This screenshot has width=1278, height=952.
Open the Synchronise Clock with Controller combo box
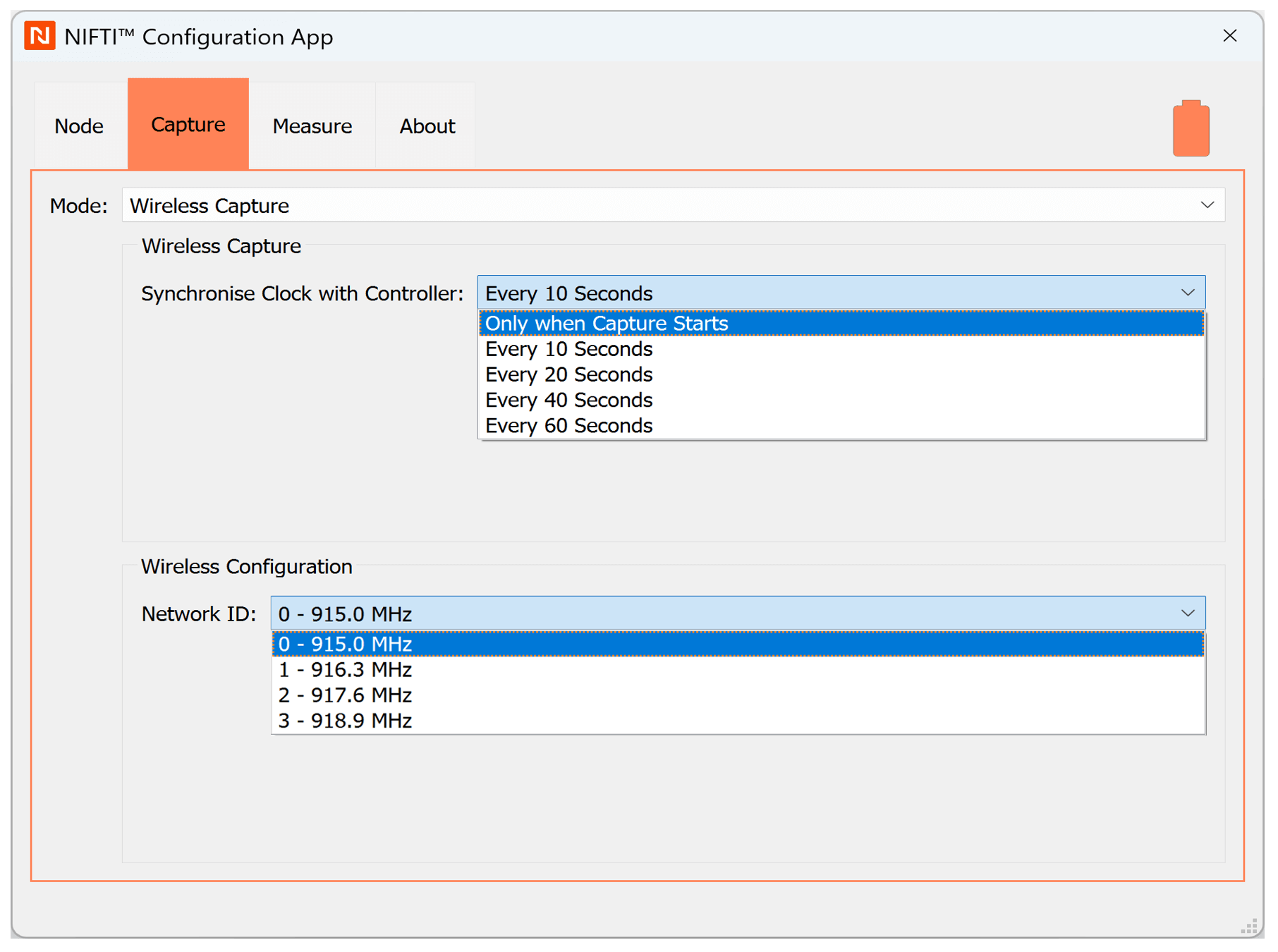click(841, 293)
